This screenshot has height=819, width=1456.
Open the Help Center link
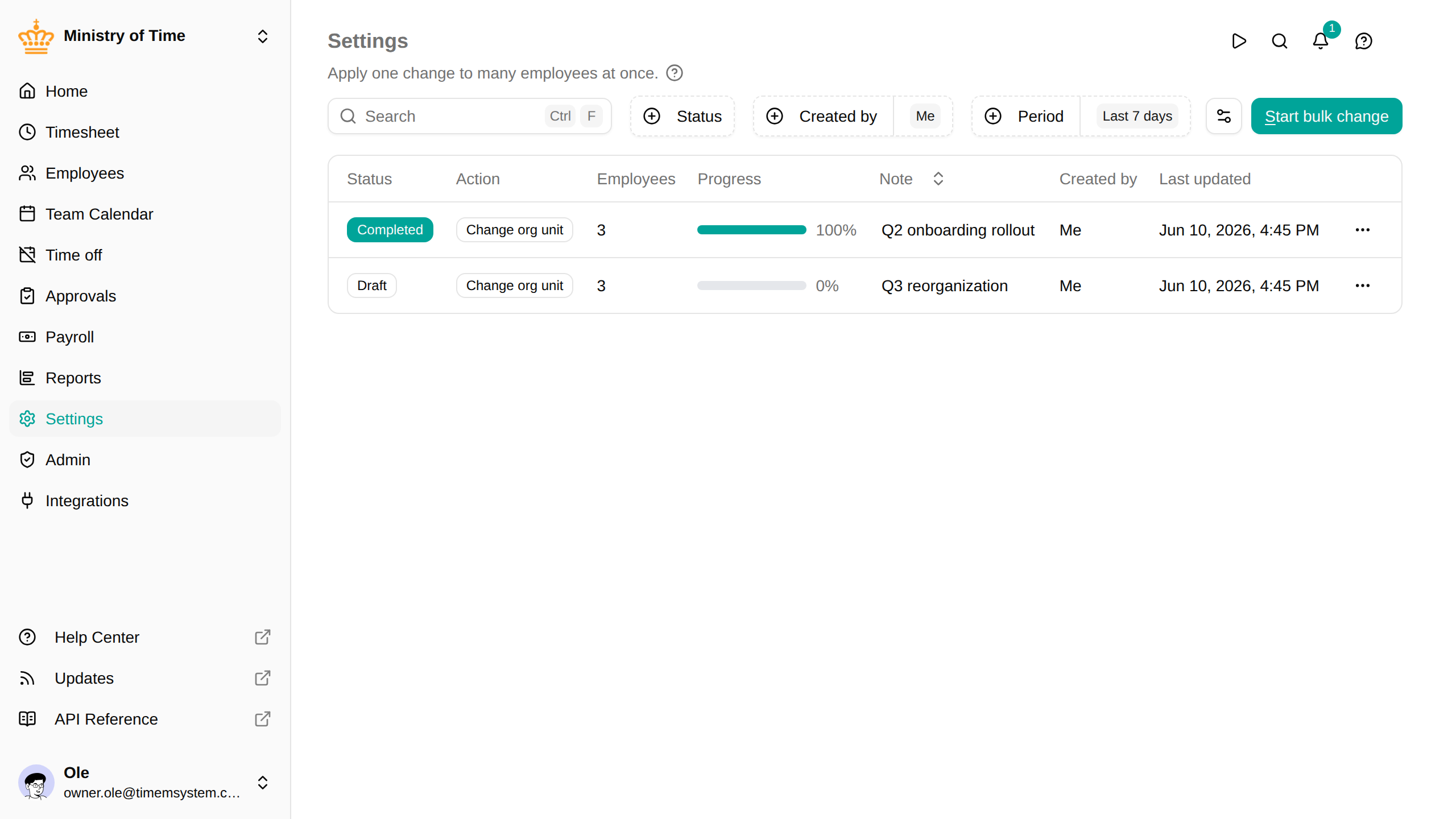145,637
